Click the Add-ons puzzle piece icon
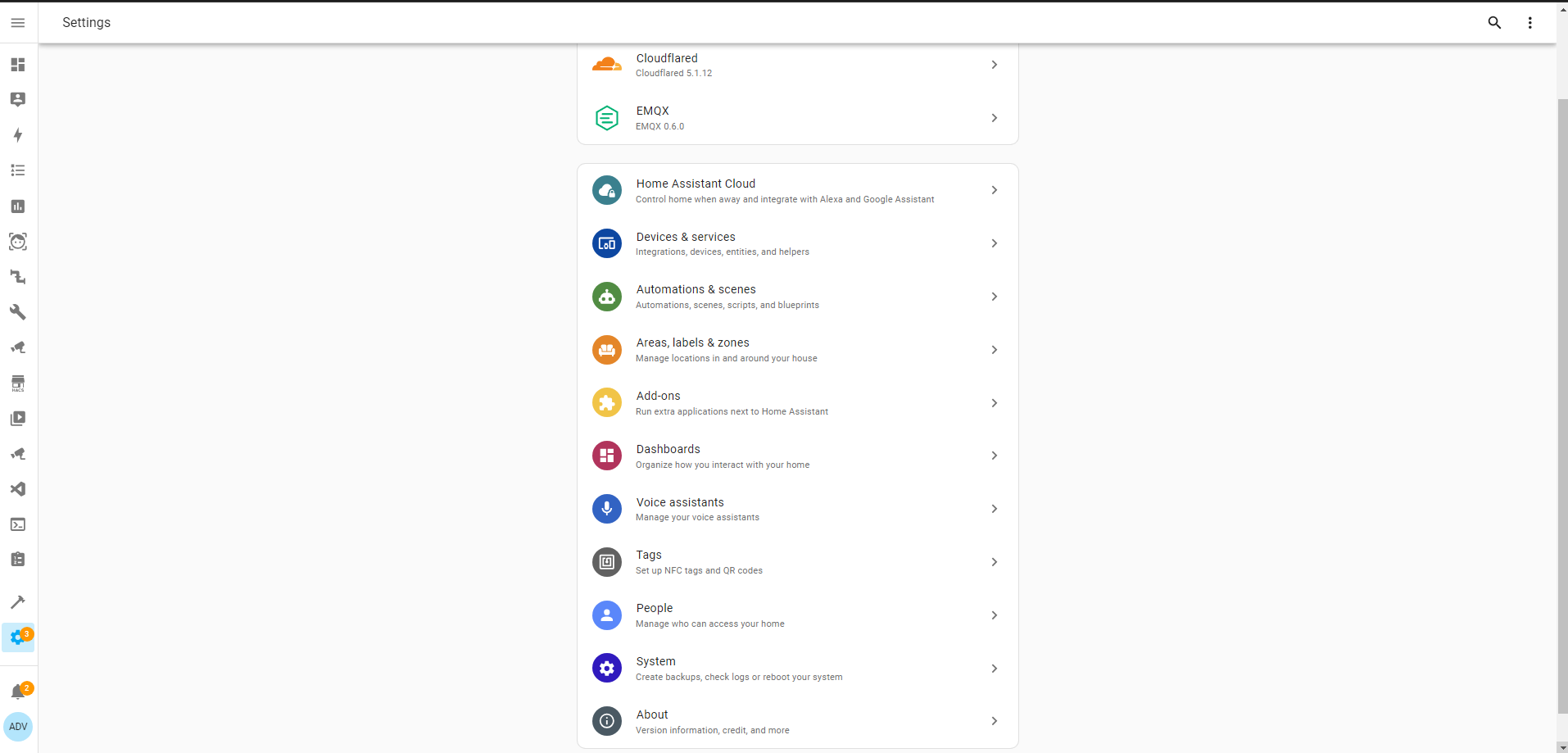 point(607,402)
